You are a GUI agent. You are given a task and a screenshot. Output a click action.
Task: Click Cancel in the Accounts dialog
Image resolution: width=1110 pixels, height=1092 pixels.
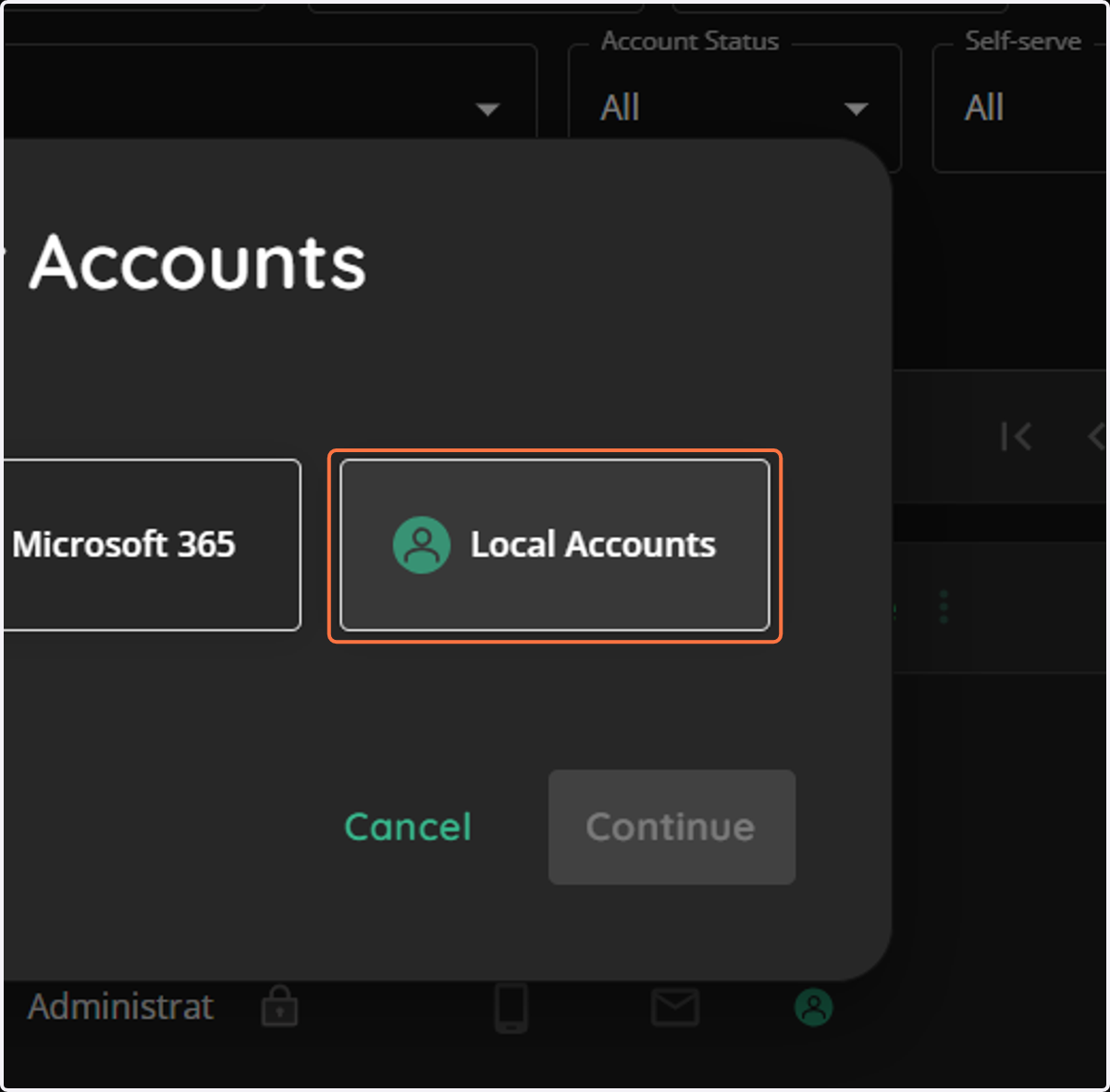[408, 827]
